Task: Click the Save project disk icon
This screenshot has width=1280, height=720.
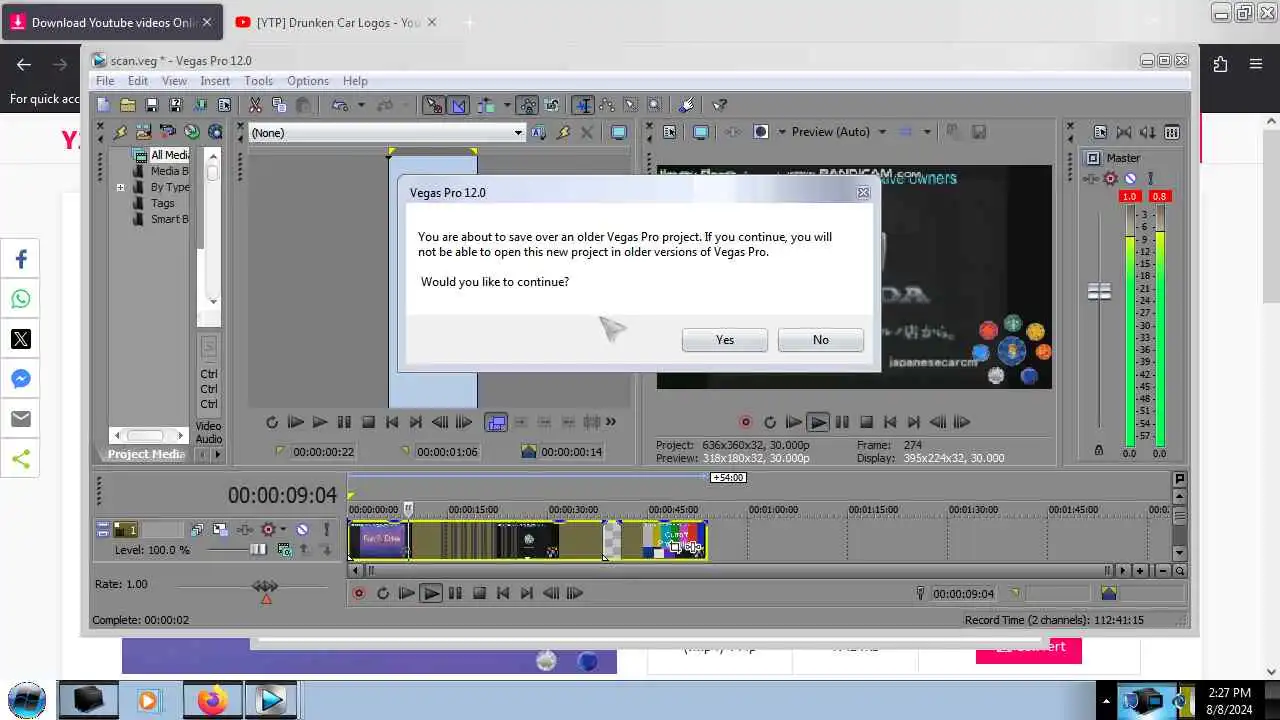Action: [151, 105]
